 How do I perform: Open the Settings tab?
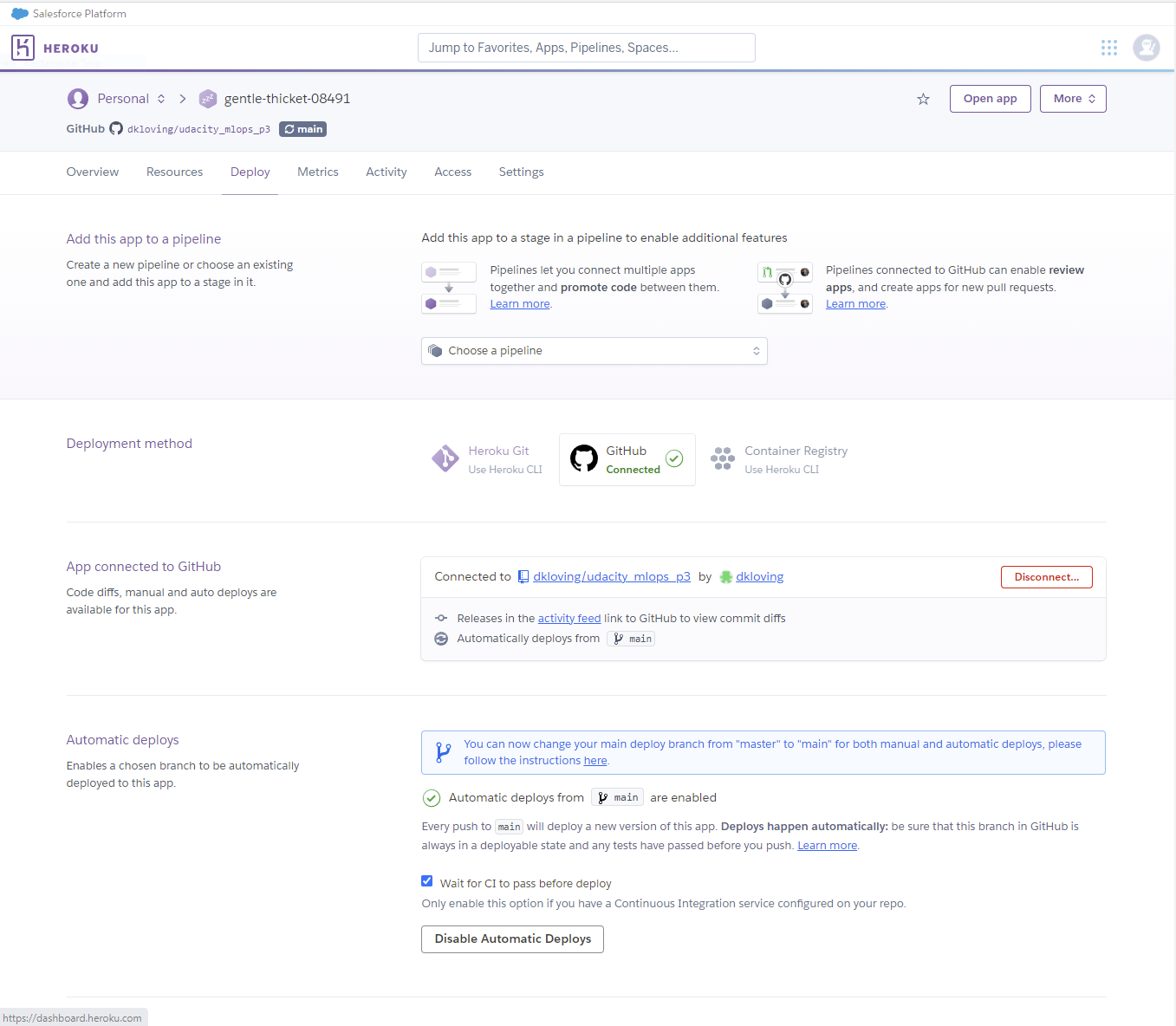522,172
